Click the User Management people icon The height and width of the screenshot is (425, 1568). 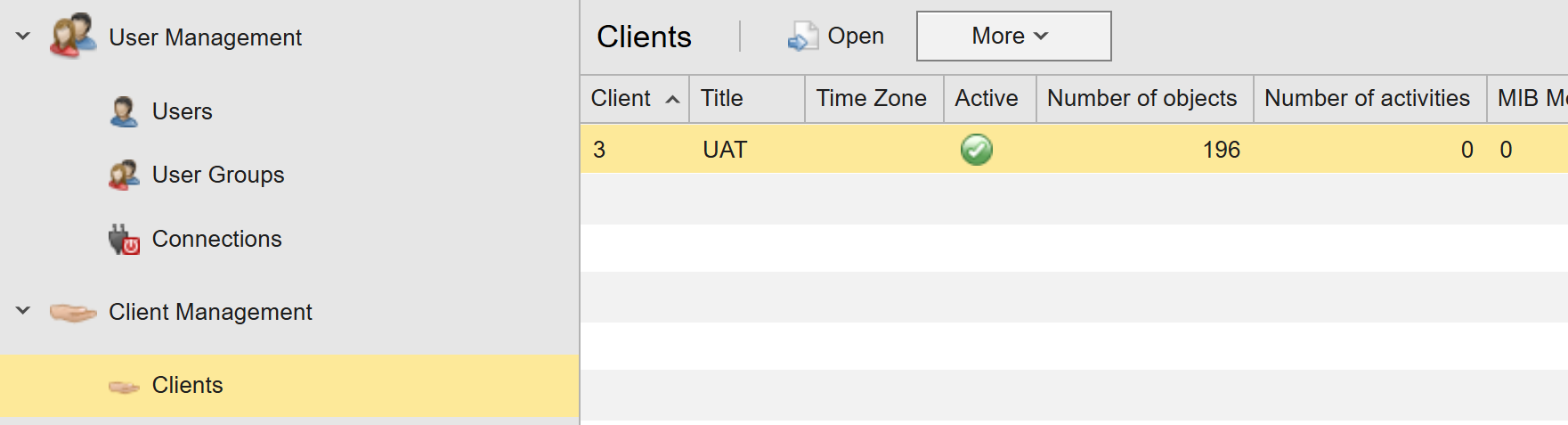[x=73, y=36]
